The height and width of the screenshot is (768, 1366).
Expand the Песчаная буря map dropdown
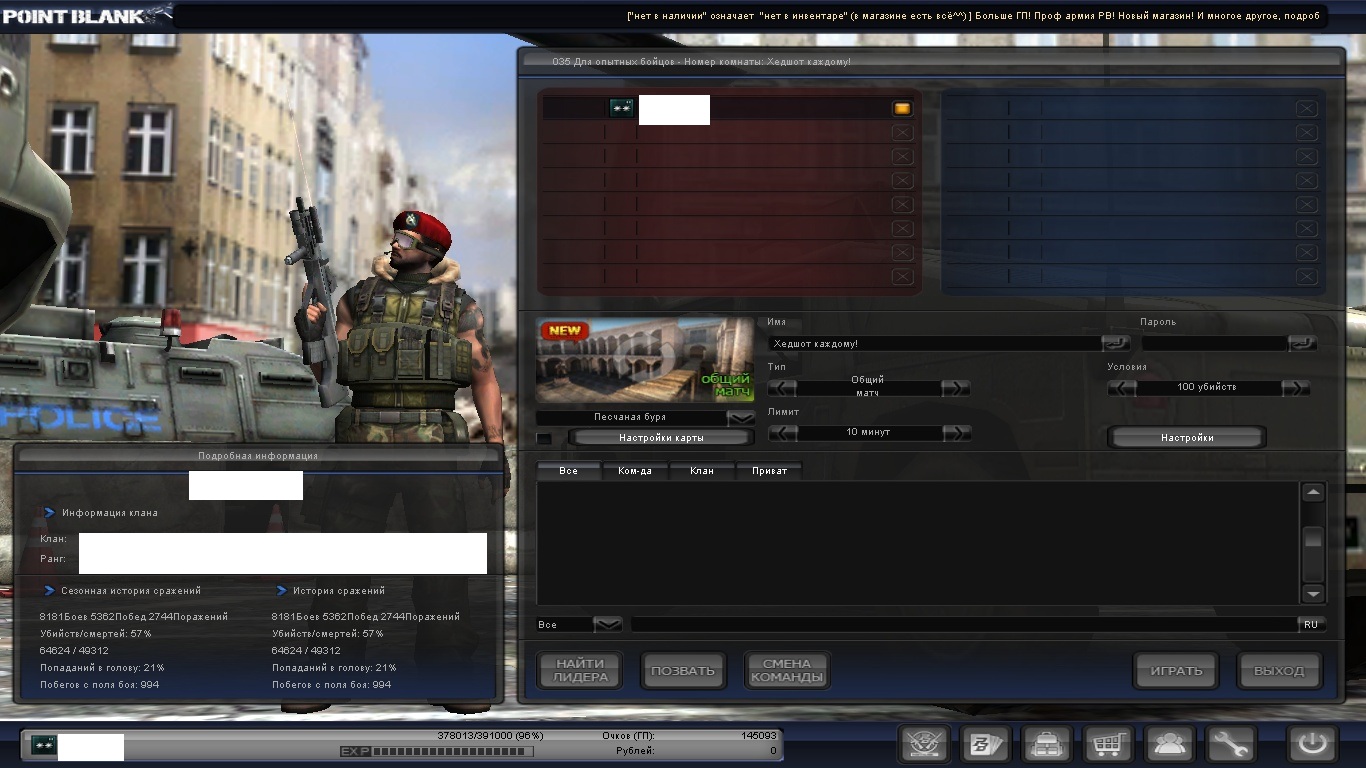(741, 417)
